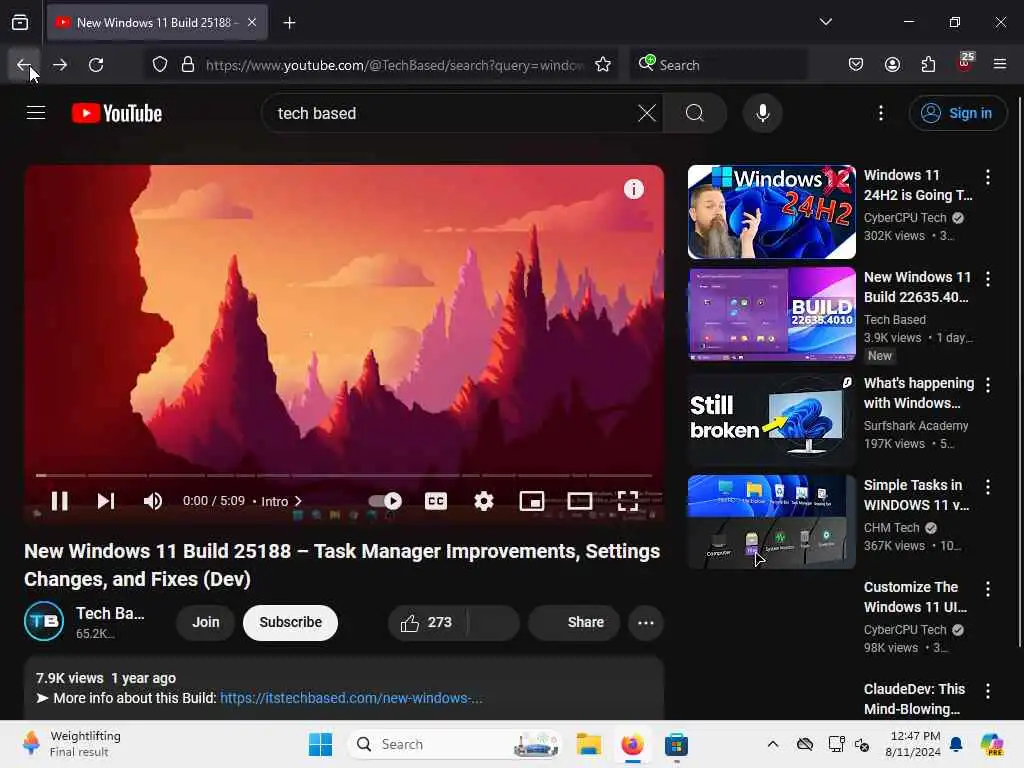
Task: Join the Tech Based channel
Action: 206,623
